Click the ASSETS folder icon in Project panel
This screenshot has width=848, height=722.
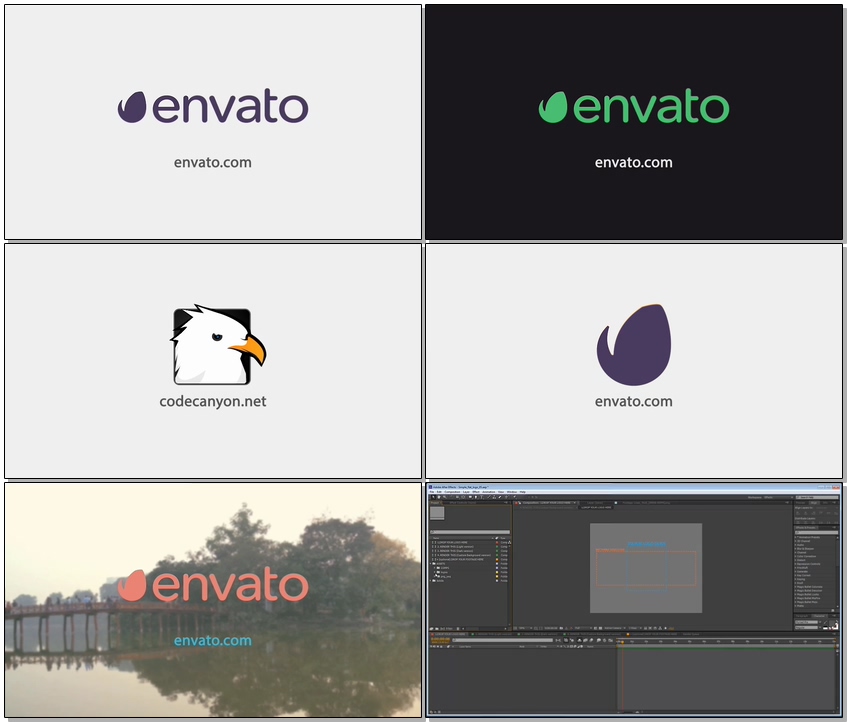[434, 564]
